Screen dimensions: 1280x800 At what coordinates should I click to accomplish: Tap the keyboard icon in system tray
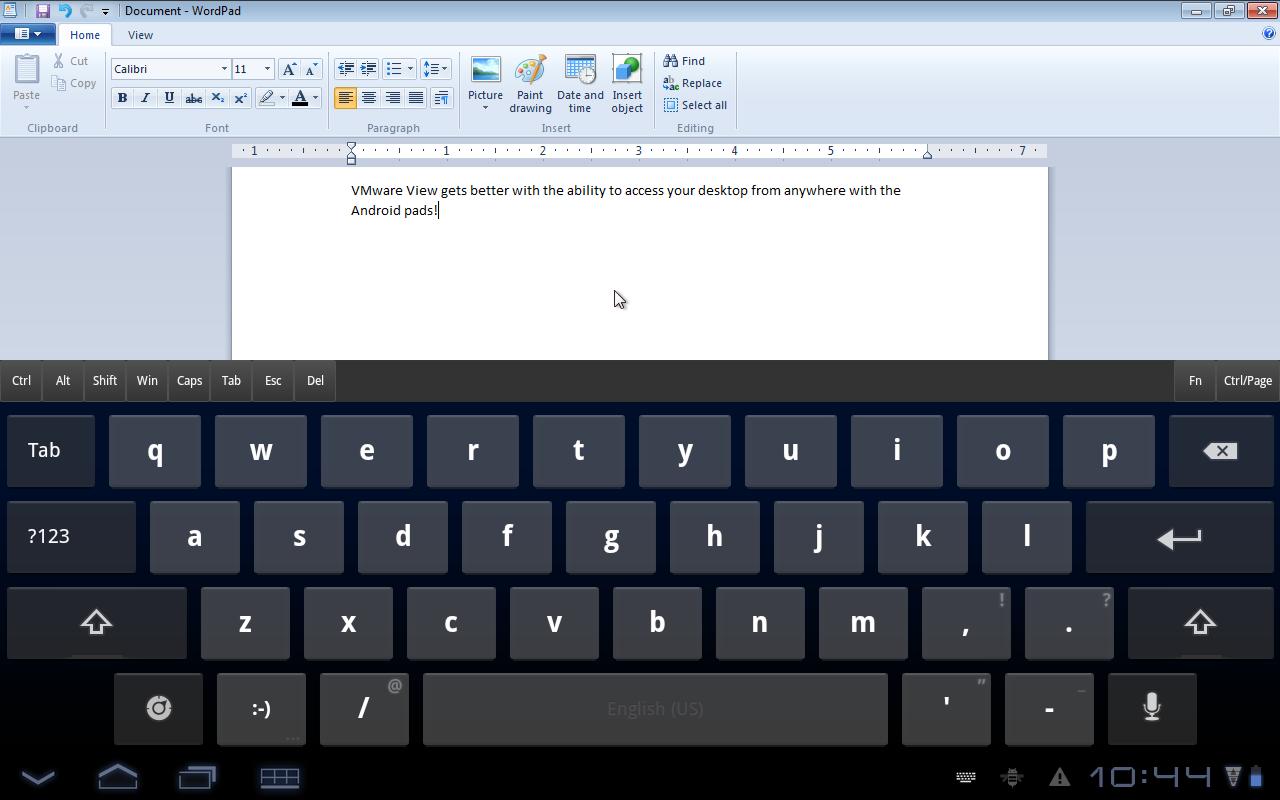coord(966,777)
